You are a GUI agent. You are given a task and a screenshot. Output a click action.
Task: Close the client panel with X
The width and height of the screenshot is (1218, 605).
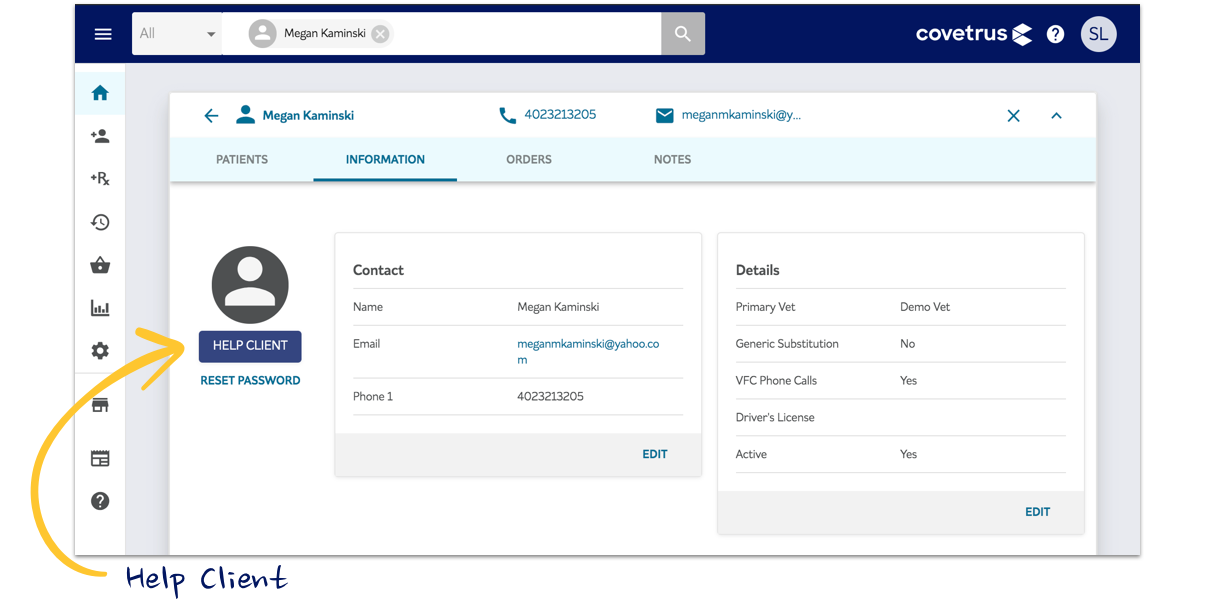1013,116
